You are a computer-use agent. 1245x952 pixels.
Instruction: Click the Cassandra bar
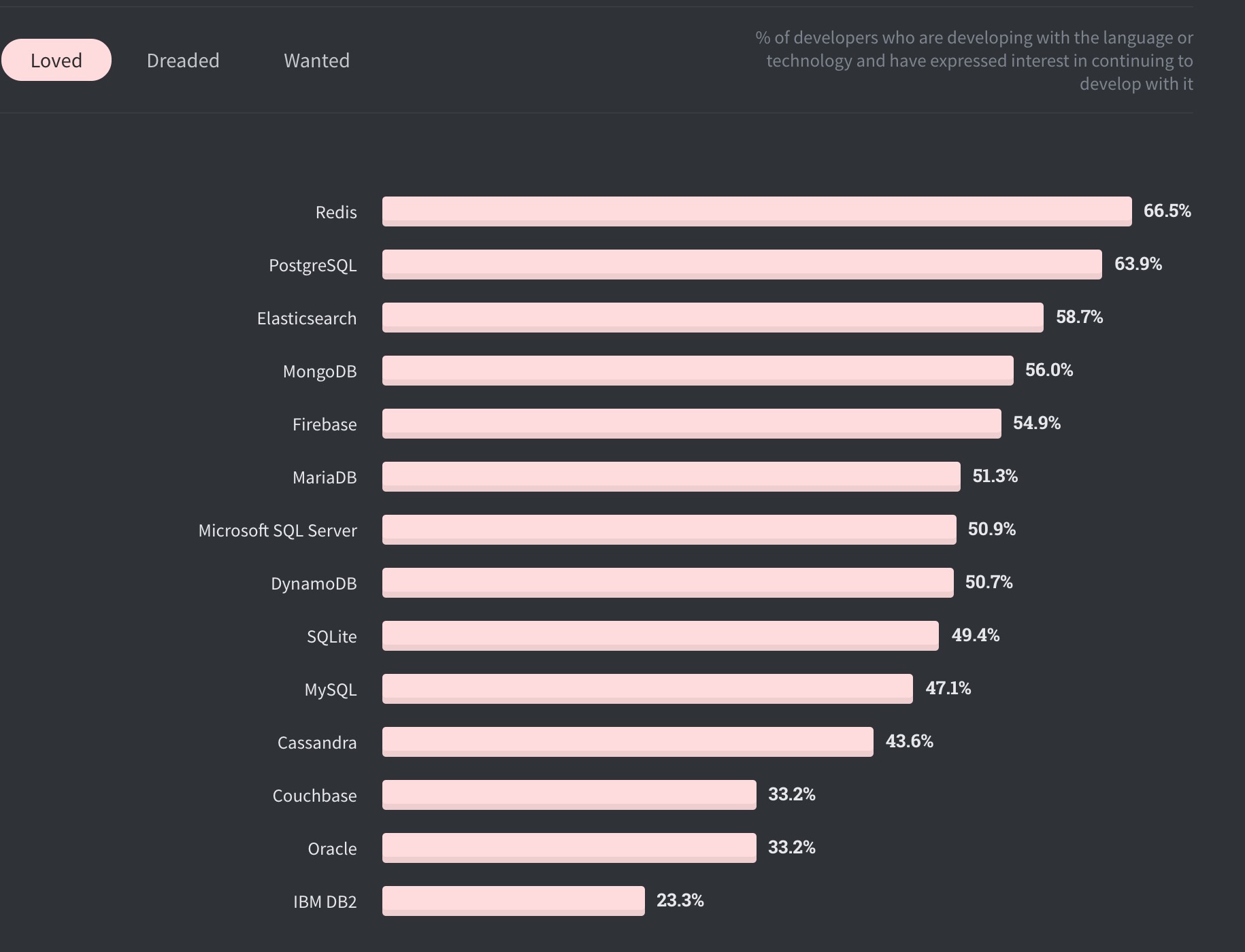click(x=627, y=742)
